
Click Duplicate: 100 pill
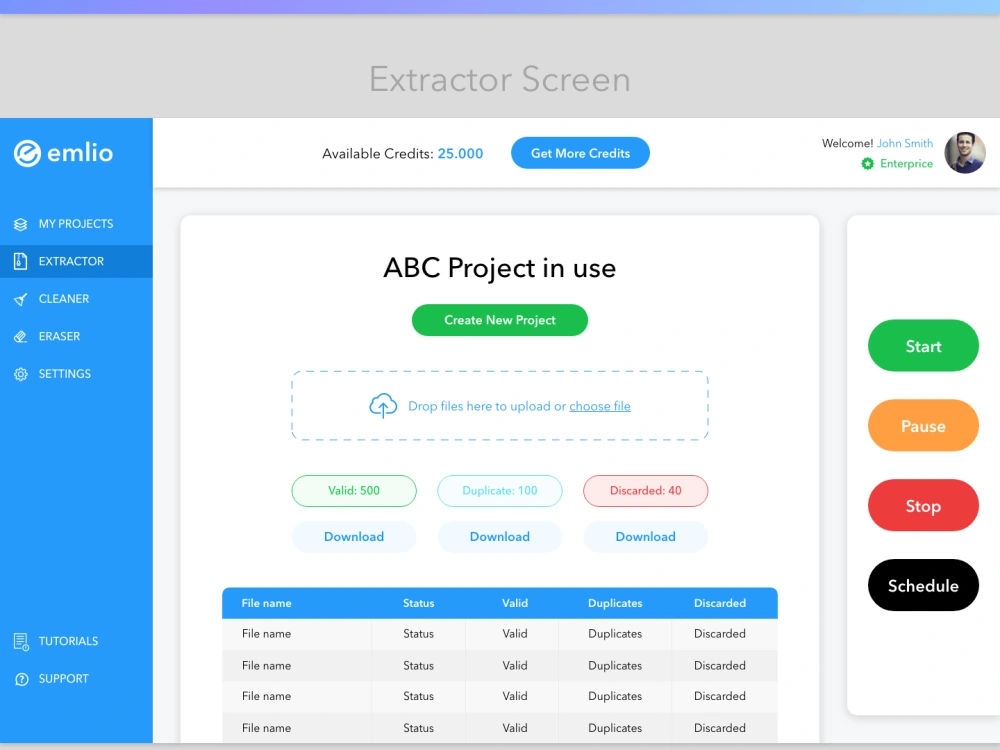pos(500,491)
